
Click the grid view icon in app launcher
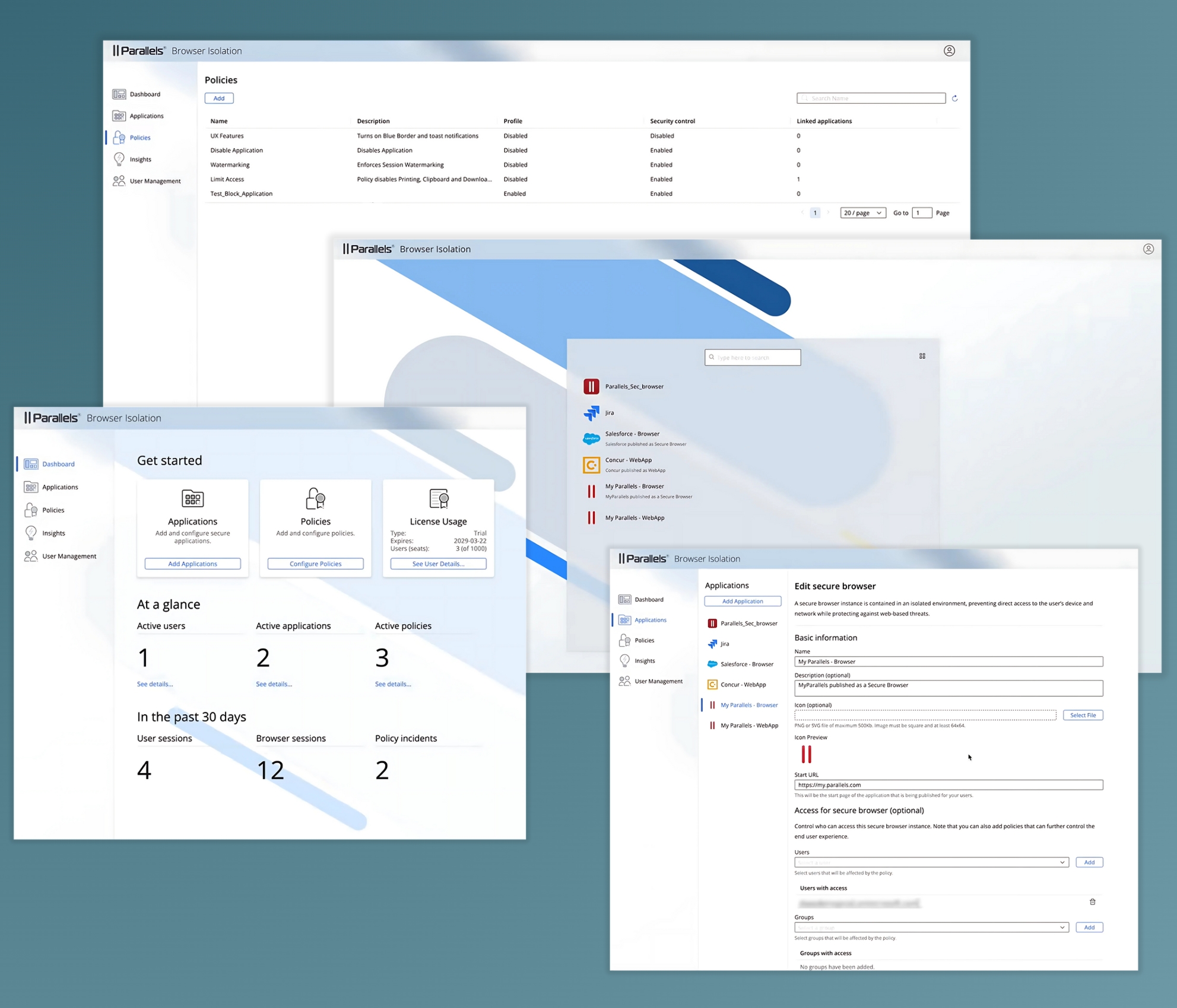tap(922, 356)
